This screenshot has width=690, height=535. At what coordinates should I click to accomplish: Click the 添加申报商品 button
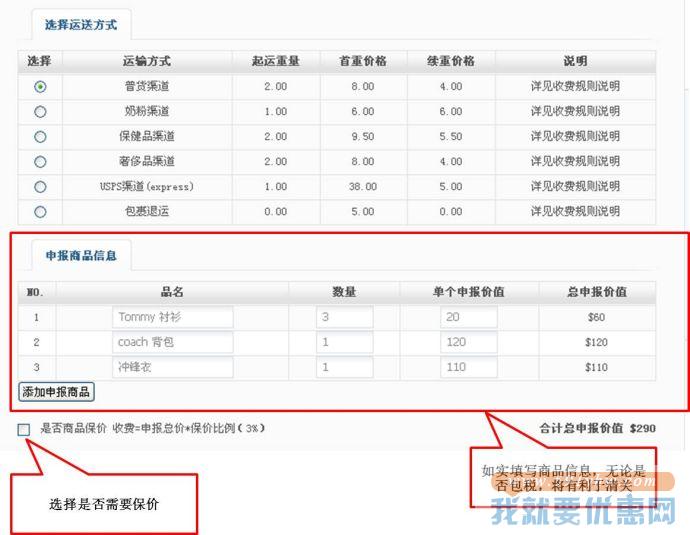[56, 392]
